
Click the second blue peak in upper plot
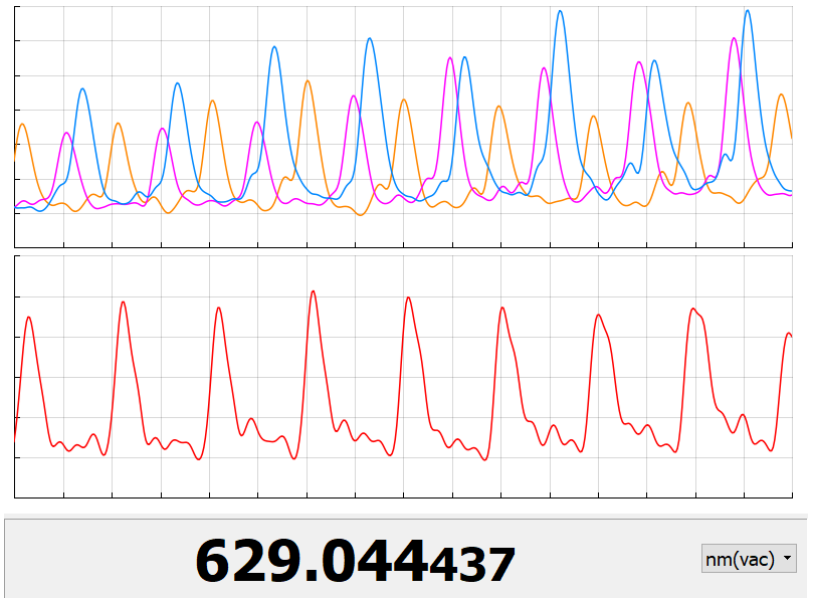[178, 84]
